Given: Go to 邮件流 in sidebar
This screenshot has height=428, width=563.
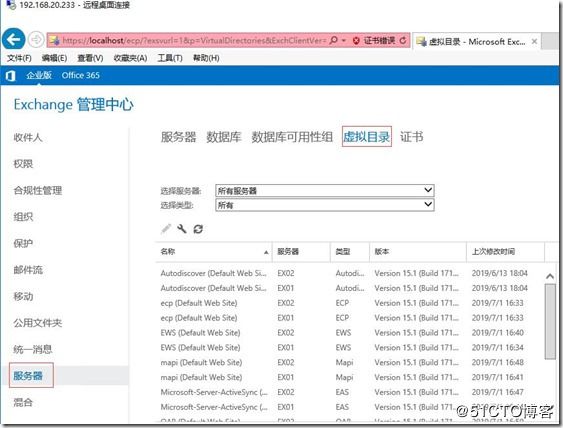Looking at the screenshot, I should tap(28, 270).
